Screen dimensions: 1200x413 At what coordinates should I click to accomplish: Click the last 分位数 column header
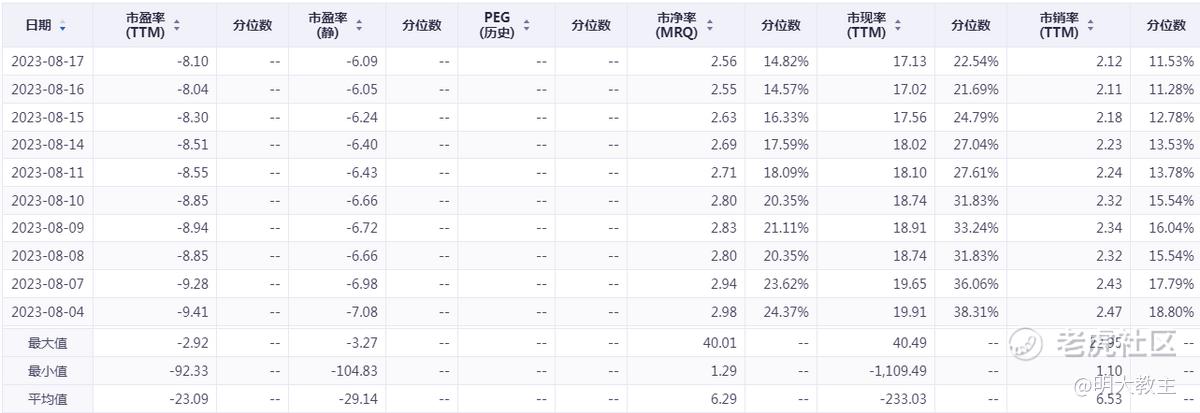(x=1166, y=26)
